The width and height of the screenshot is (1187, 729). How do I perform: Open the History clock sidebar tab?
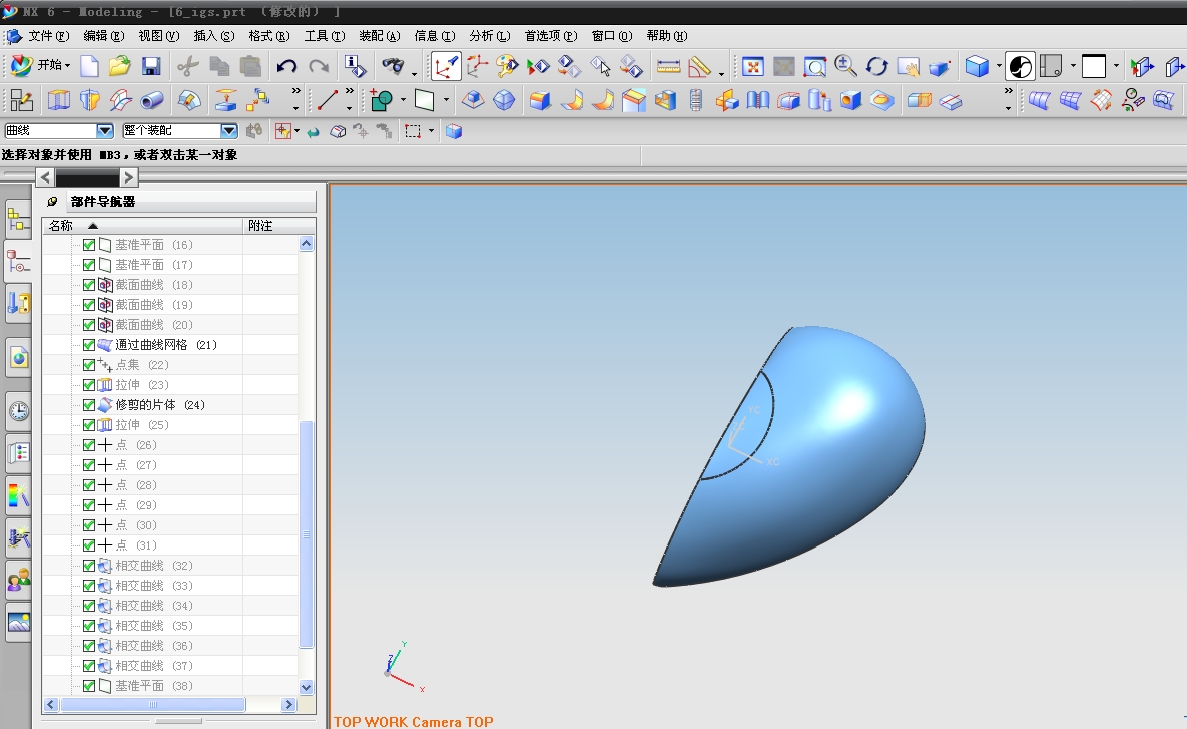[18, 410]
